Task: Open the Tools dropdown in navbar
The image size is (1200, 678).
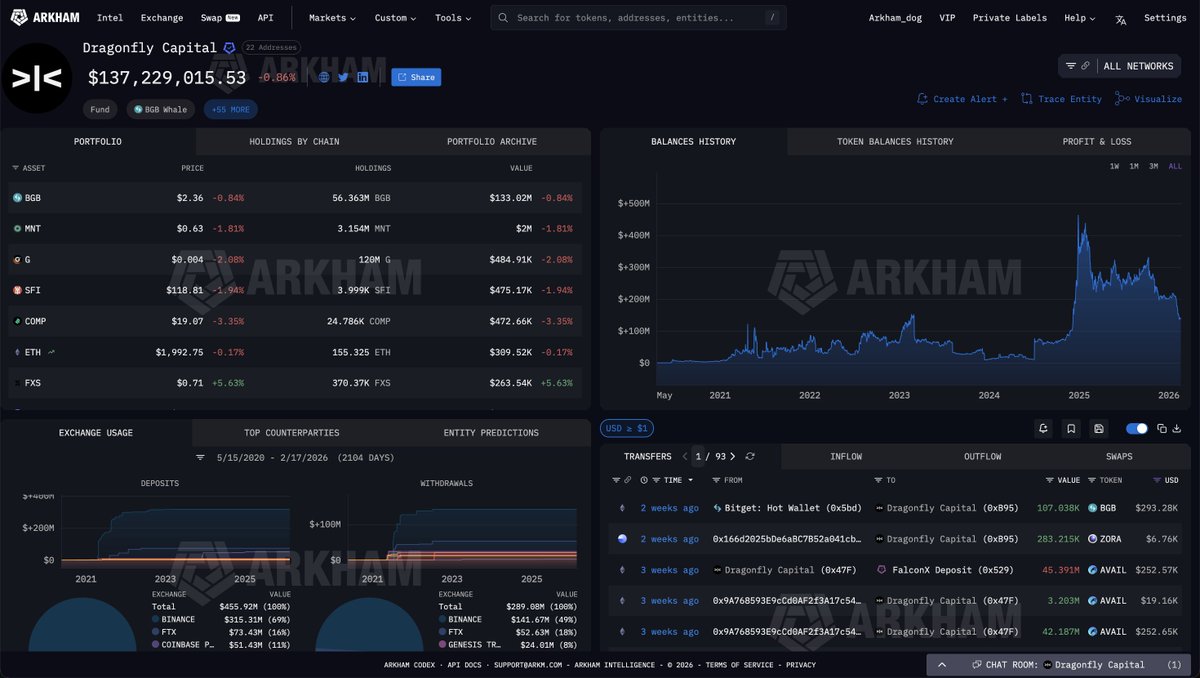Action: 454,18
